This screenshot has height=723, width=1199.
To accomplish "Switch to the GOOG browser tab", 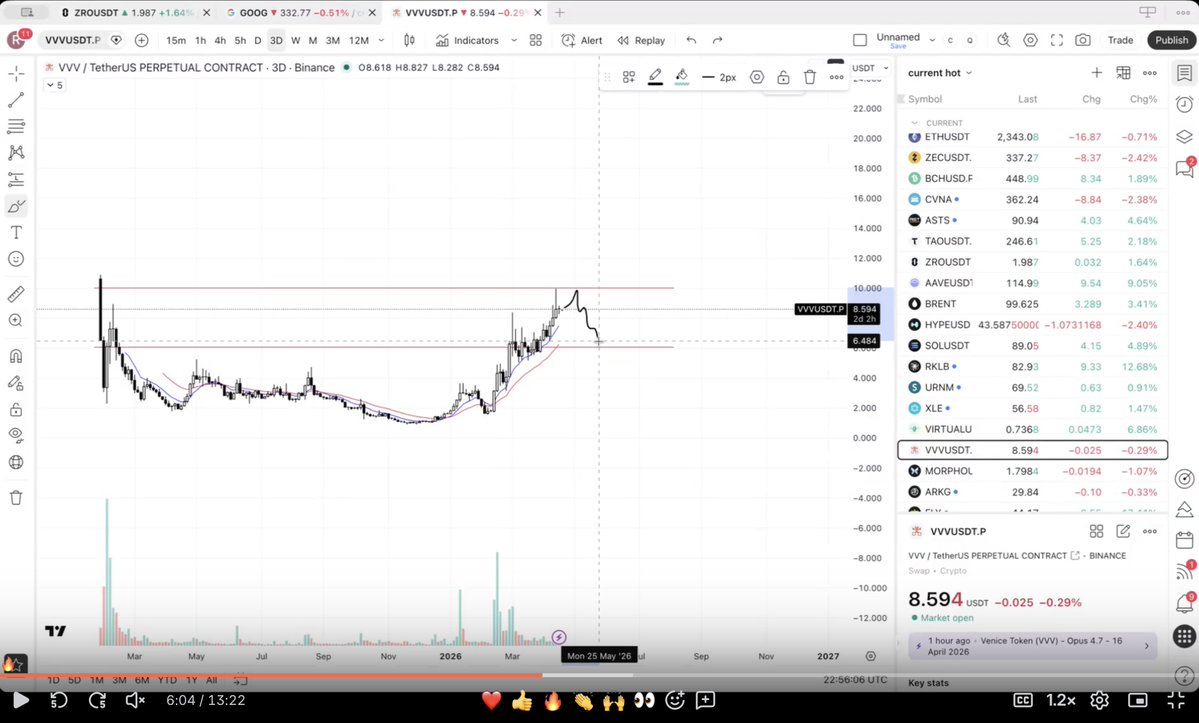I will pos(300,13).
